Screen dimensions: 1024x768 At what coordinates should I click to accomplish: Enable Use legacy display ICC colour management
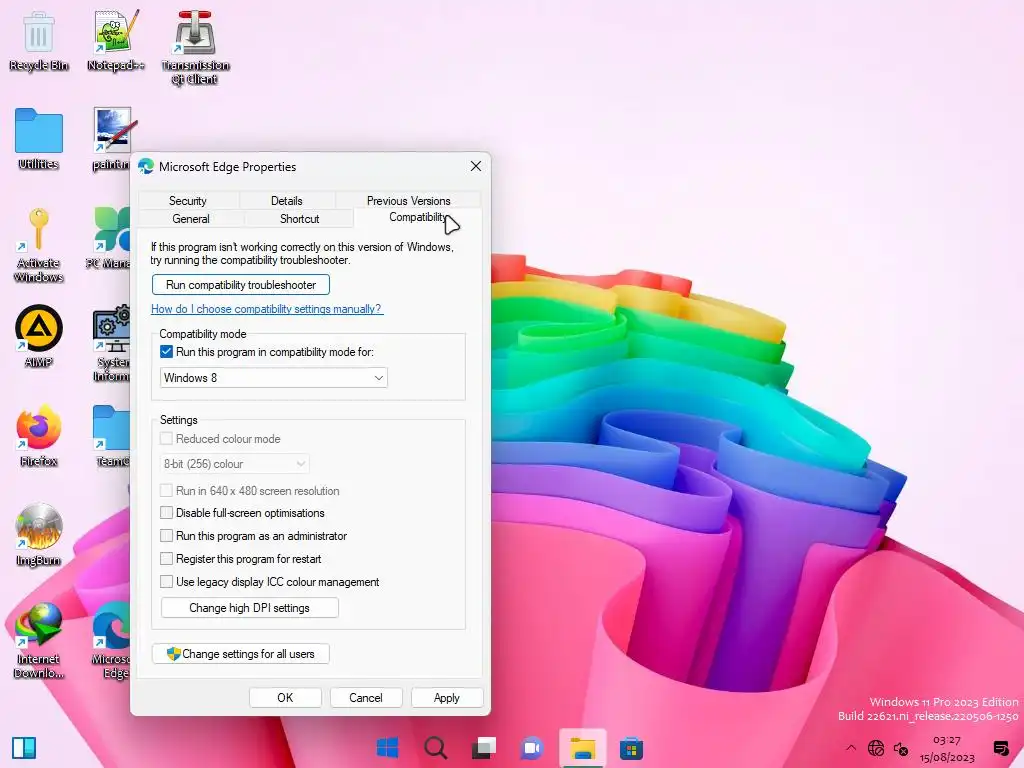(167, 582)
